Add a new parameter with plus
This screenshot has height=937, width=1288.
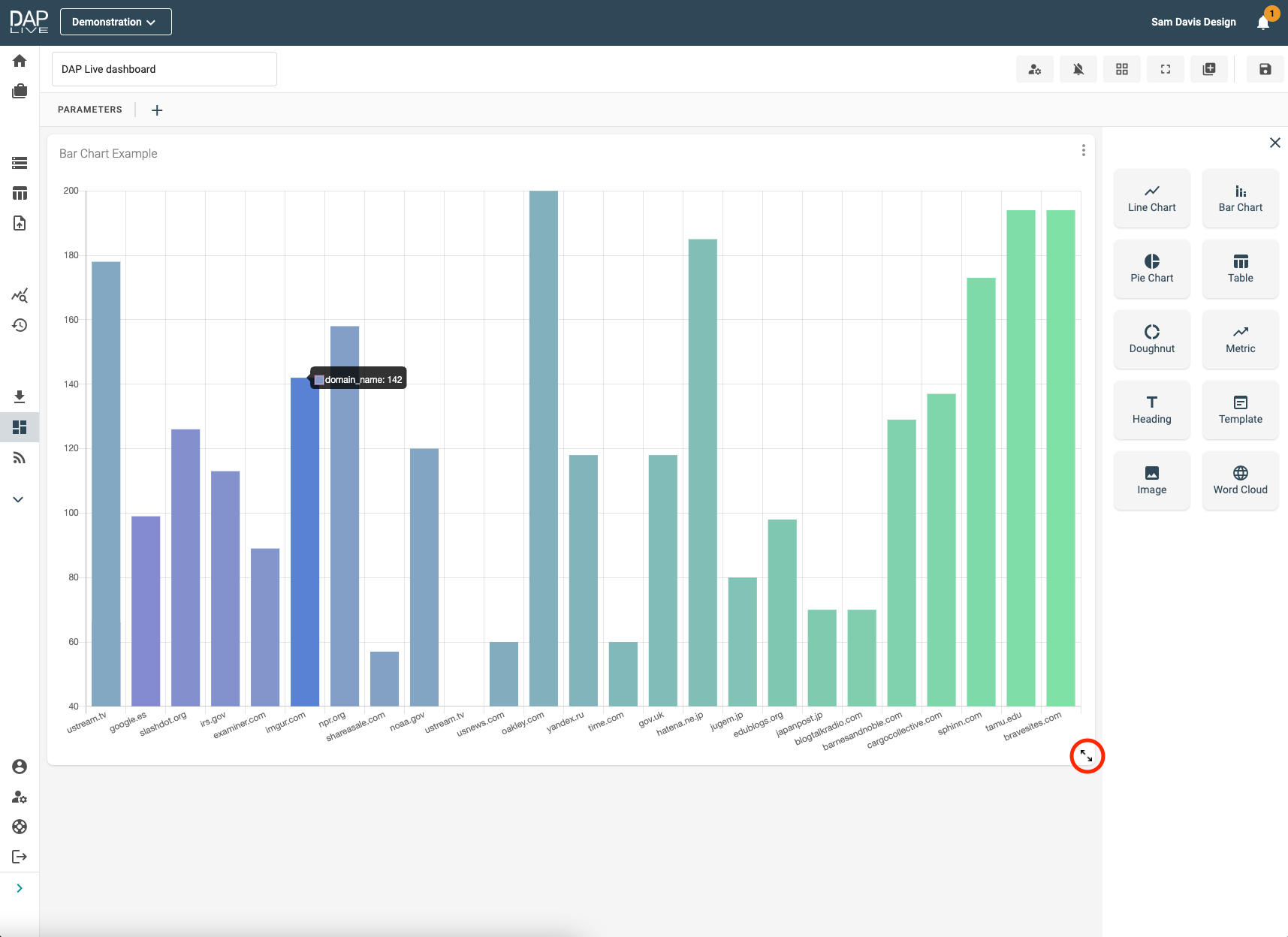pyautogui.click(x=157, y=110)
